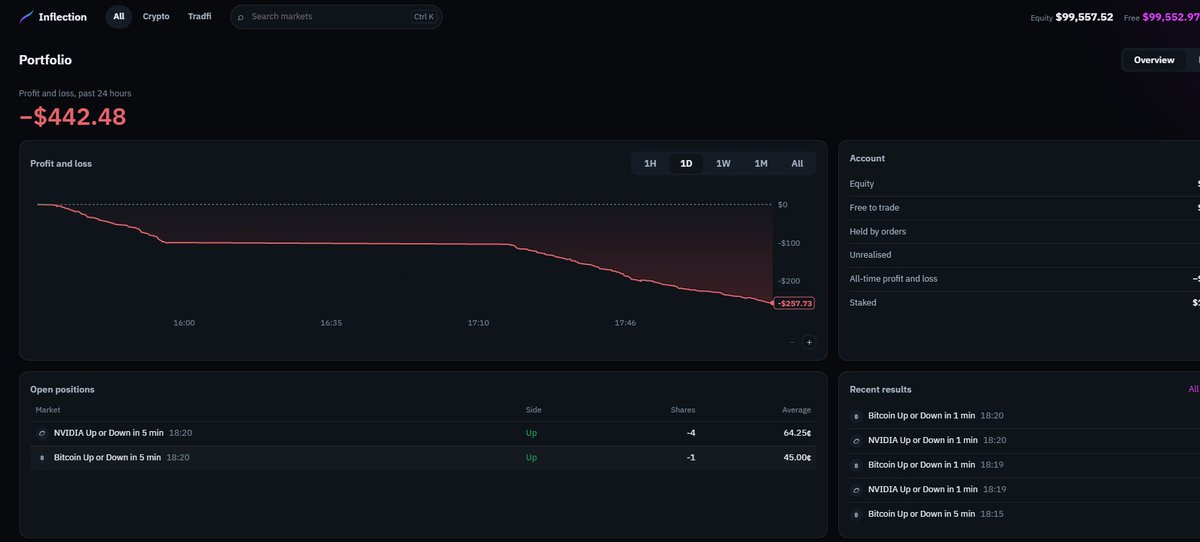Viewport: 1200px width, 542px height.
Task: Click the search magnifier icon
Action: click(x=241, y=17)
